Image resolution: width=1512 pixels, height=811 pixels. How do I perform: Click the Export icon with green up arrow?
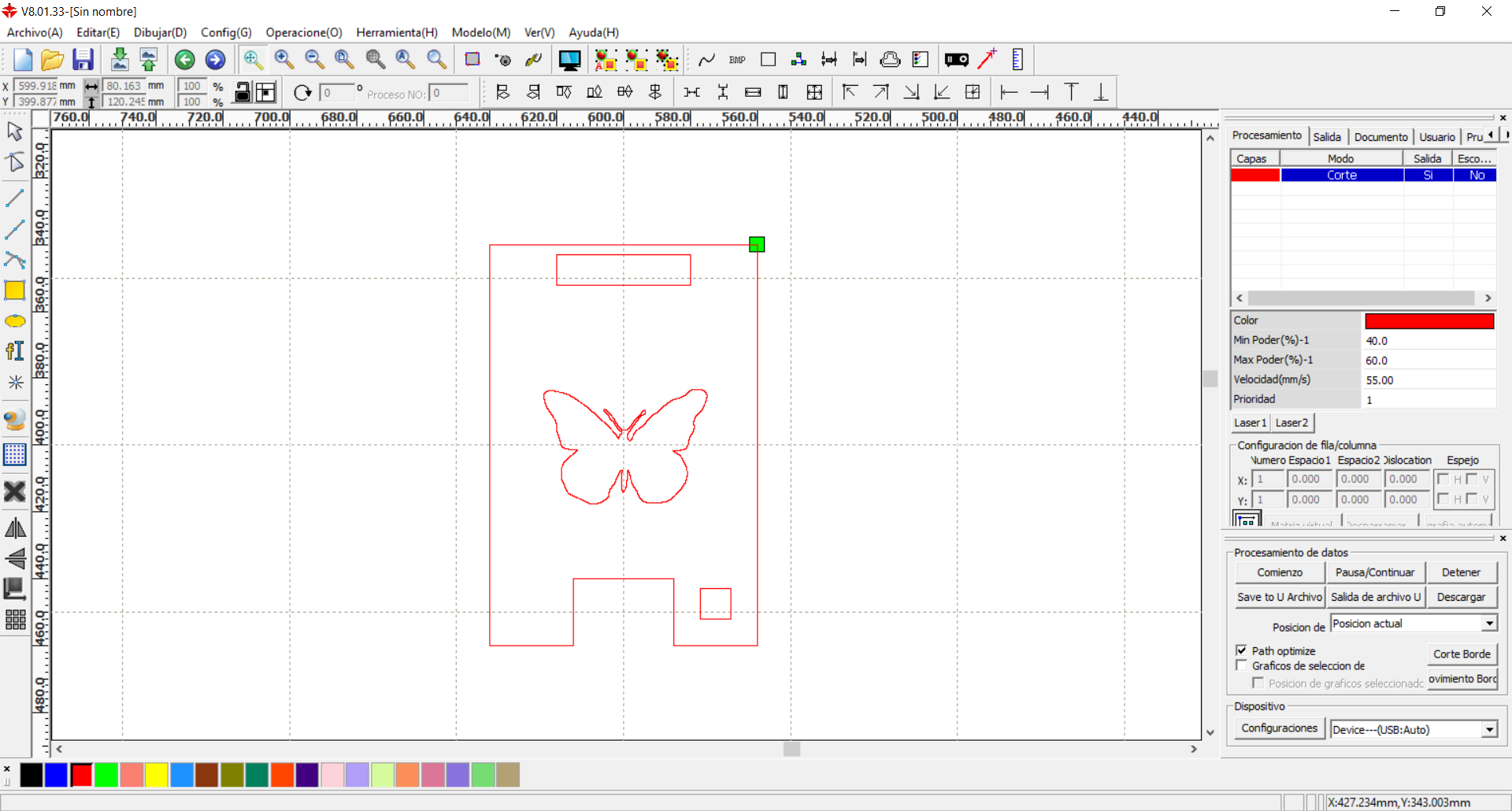pos(148,60)
